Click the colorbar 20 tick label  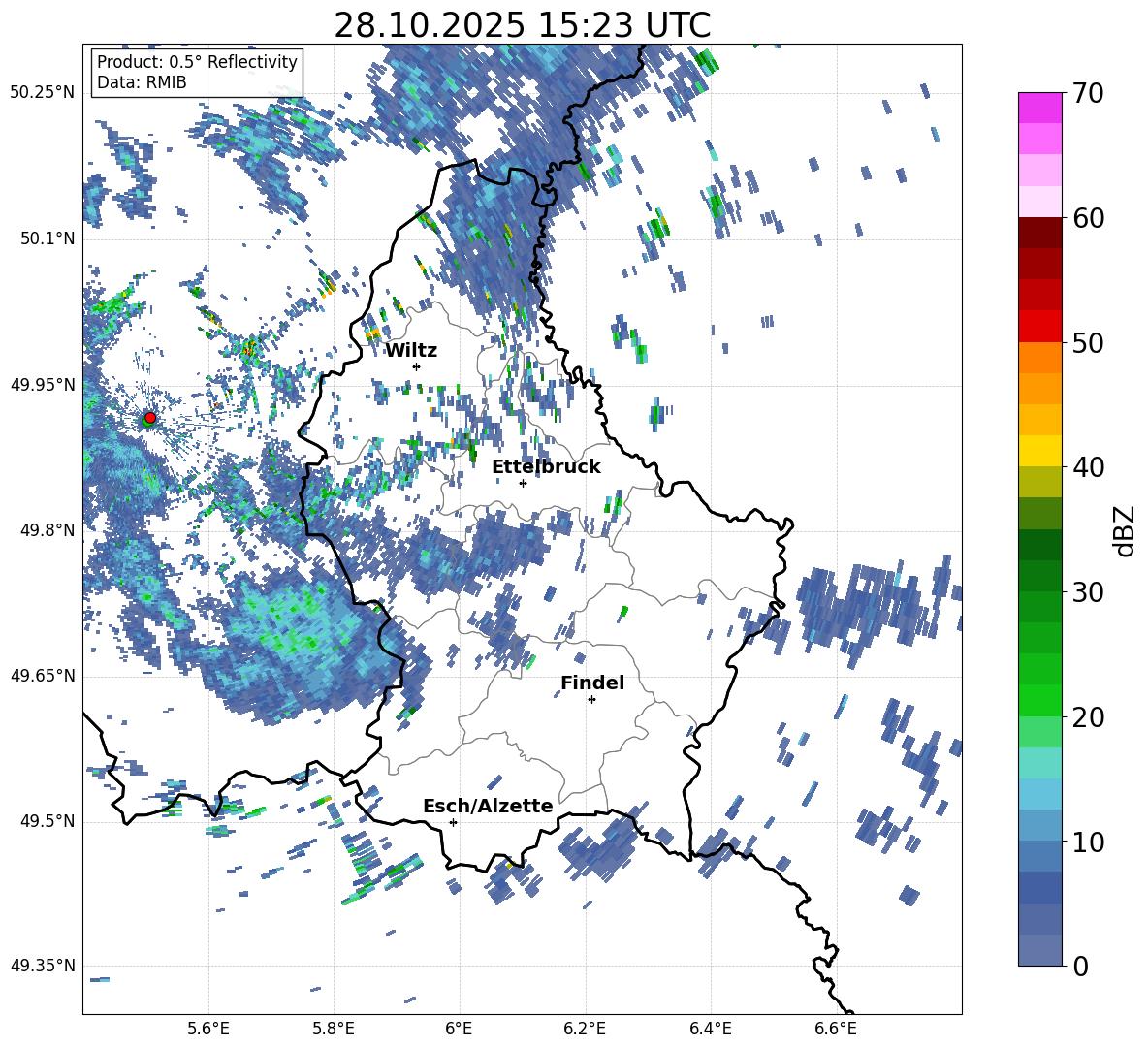(1088, 716)
